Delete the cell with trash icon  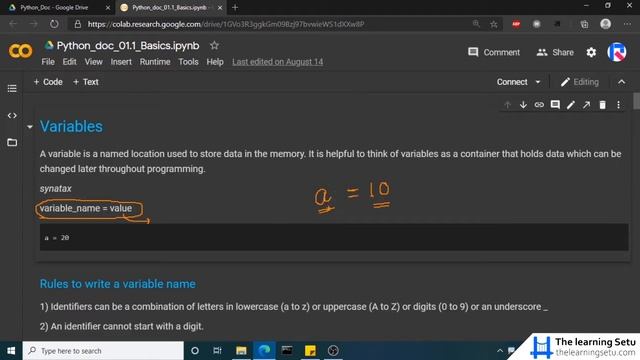tap(602, 105)
